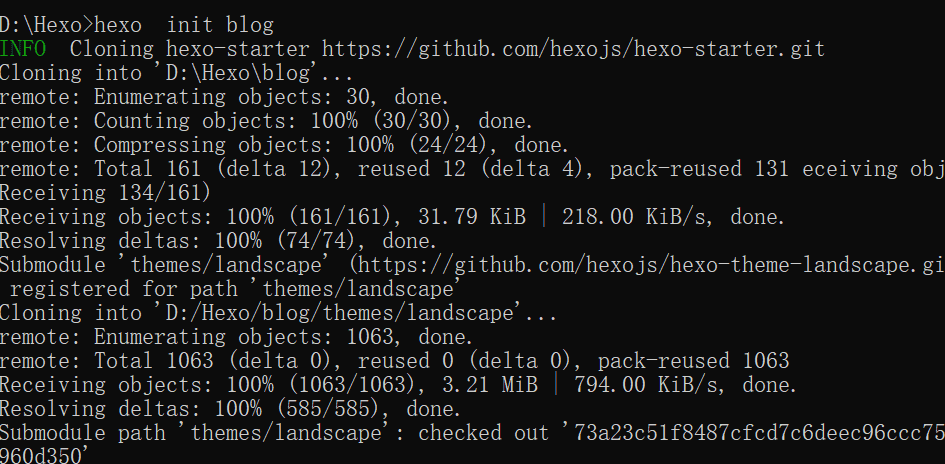This screenshot has width=945, height=464.
Task: Click the 'Receiving 134/161)' line
Action: tap(105, 192)
